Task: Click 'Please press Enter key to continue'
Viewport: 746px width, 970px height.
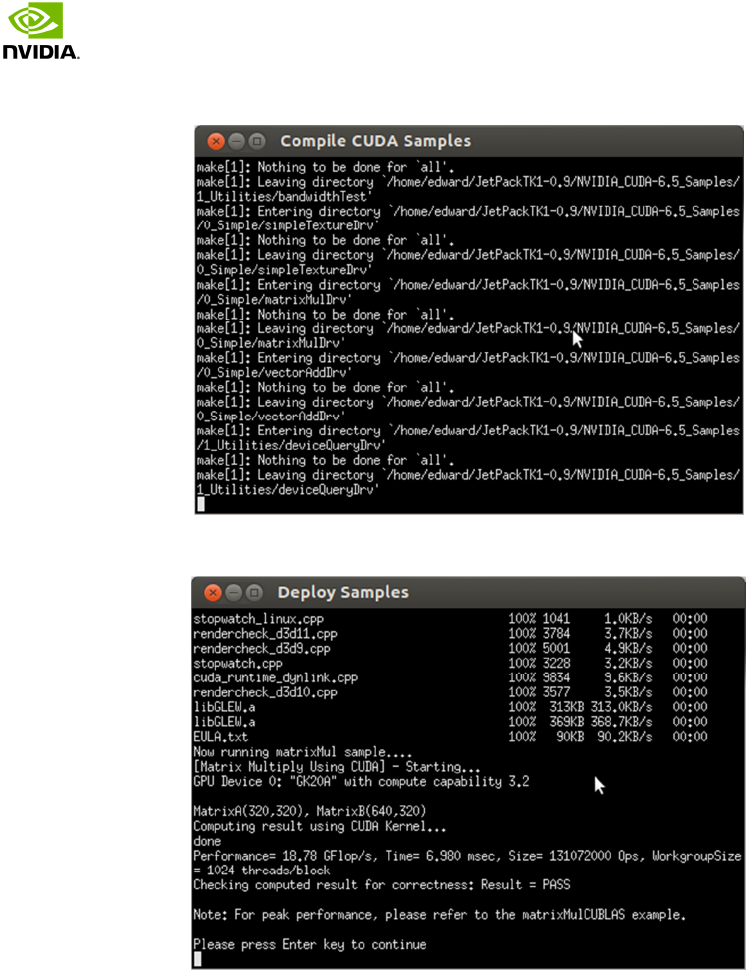Action: [309, 945]
